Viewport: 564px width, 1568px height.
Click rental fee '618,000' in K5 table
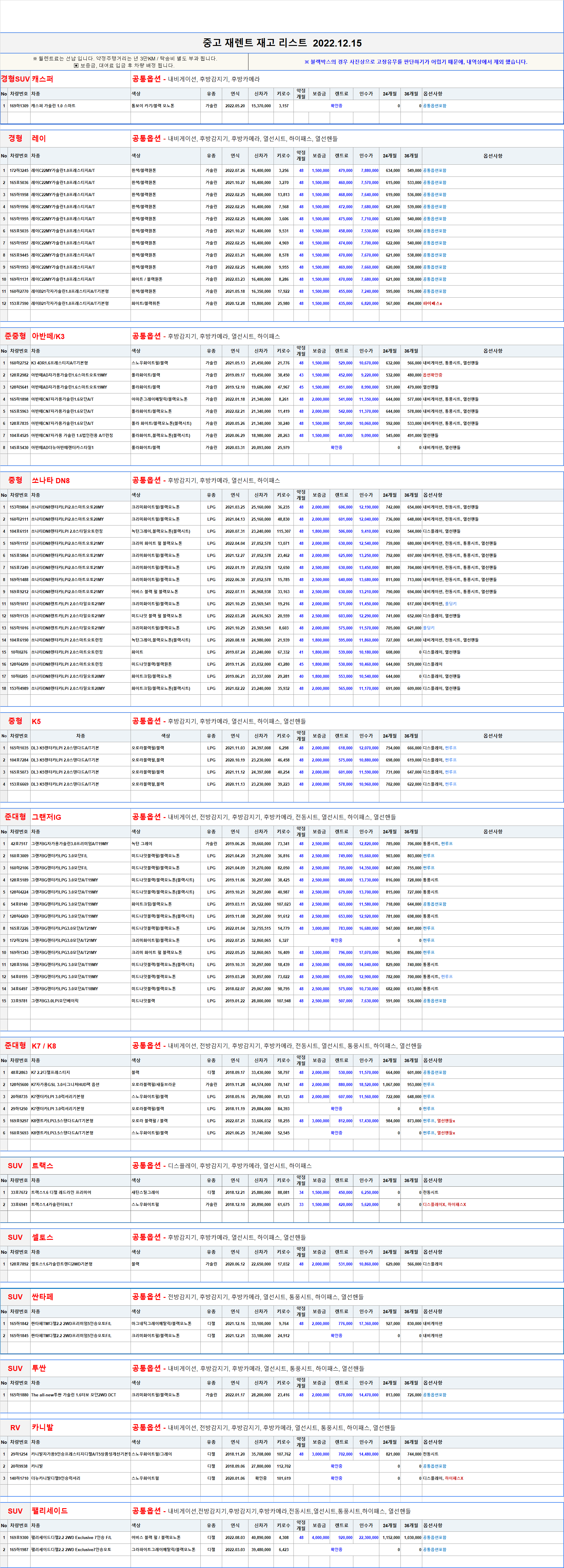coord(345,748)
